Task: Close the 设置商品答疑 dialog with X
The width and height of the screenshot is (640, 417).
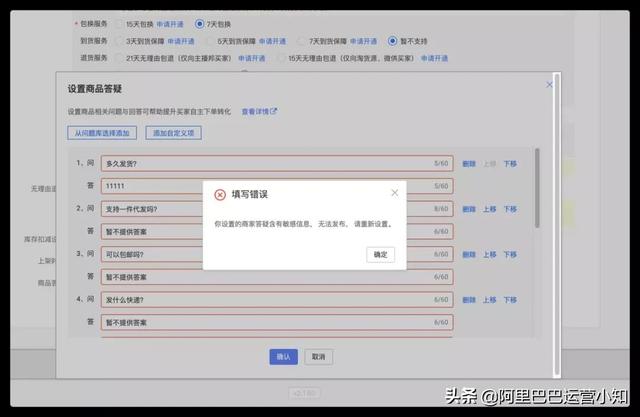Action: (548, 86)
